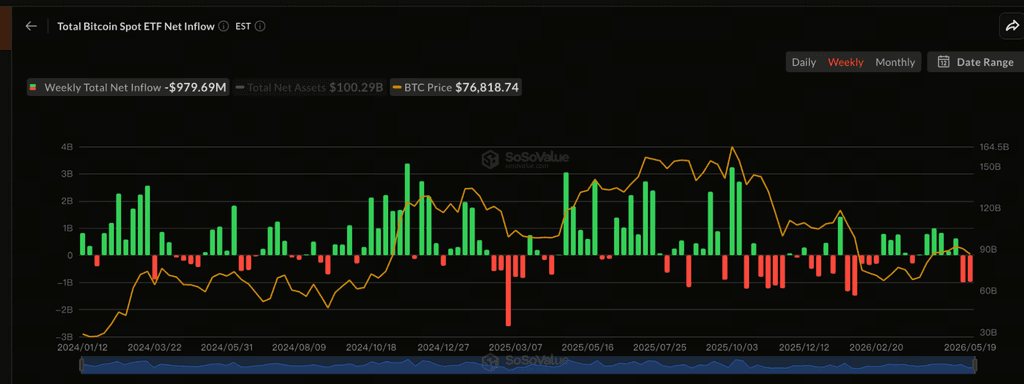Click the $100.29B total net assets value
Screen dimensions: 1024x384
pyautogui.click(x=356, y=88)
